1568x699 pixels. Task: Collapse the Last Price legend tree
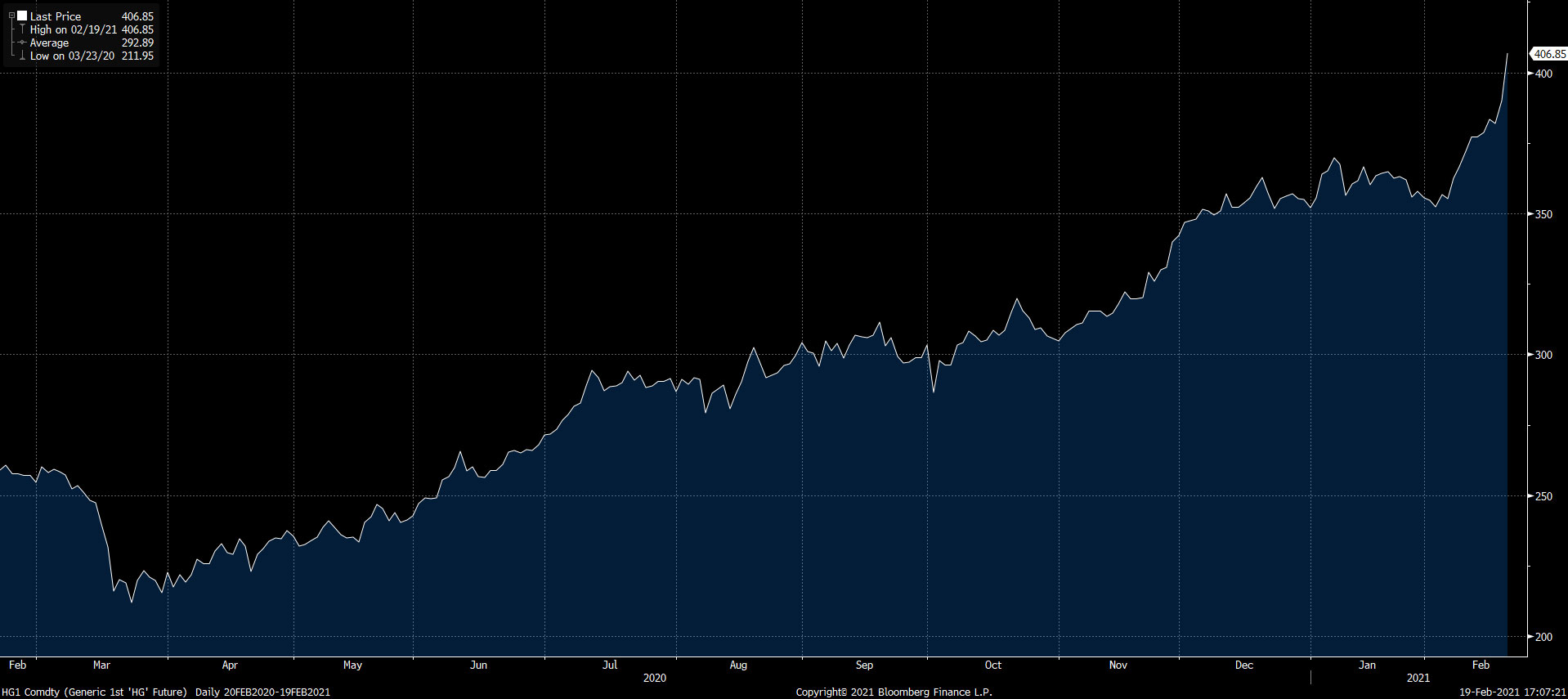11,16
